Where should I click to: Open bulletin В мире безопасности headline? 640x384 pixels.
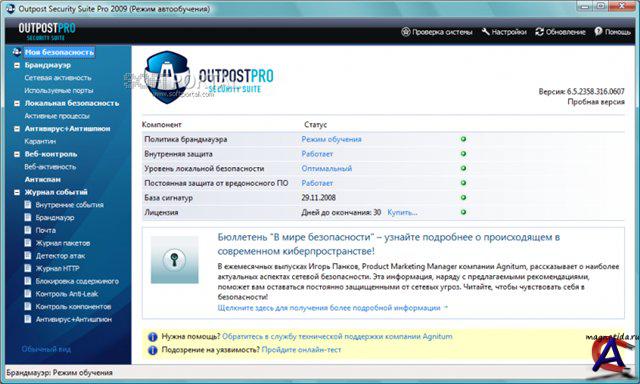click(x=389, y=244)
